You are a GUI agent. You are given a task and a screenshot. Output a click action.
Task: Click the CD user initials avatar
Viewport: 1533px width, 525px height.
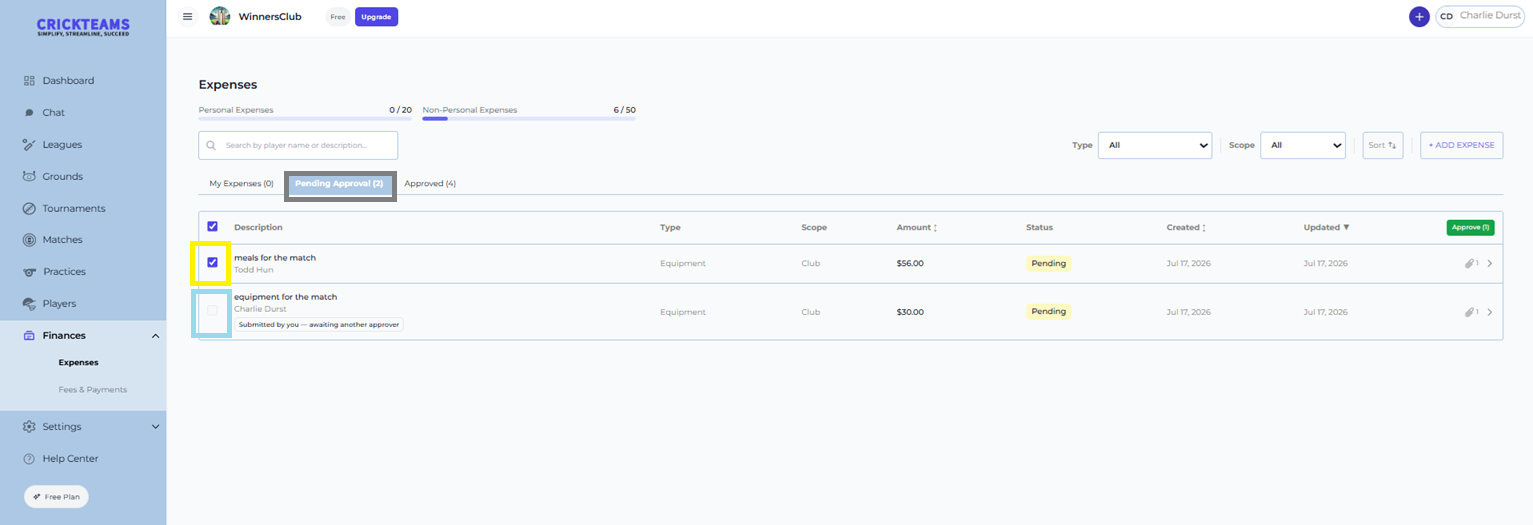(1446, 16)
